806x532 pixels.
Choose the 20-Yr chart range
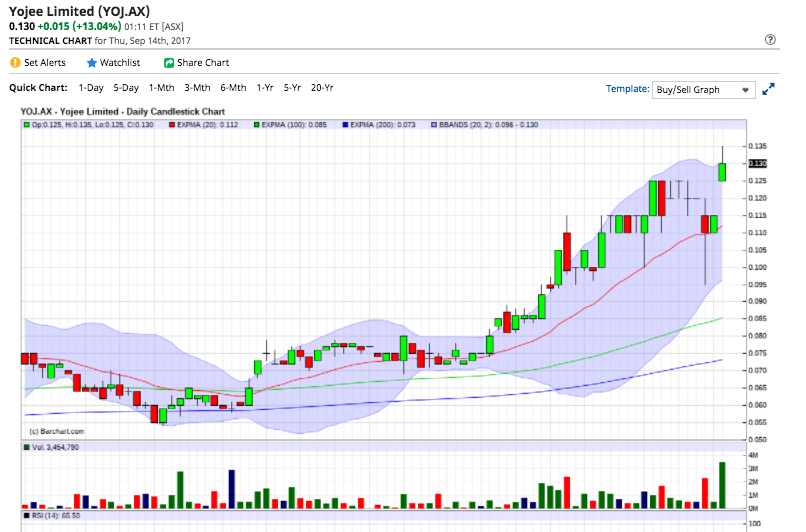click(x=322, y=88)
